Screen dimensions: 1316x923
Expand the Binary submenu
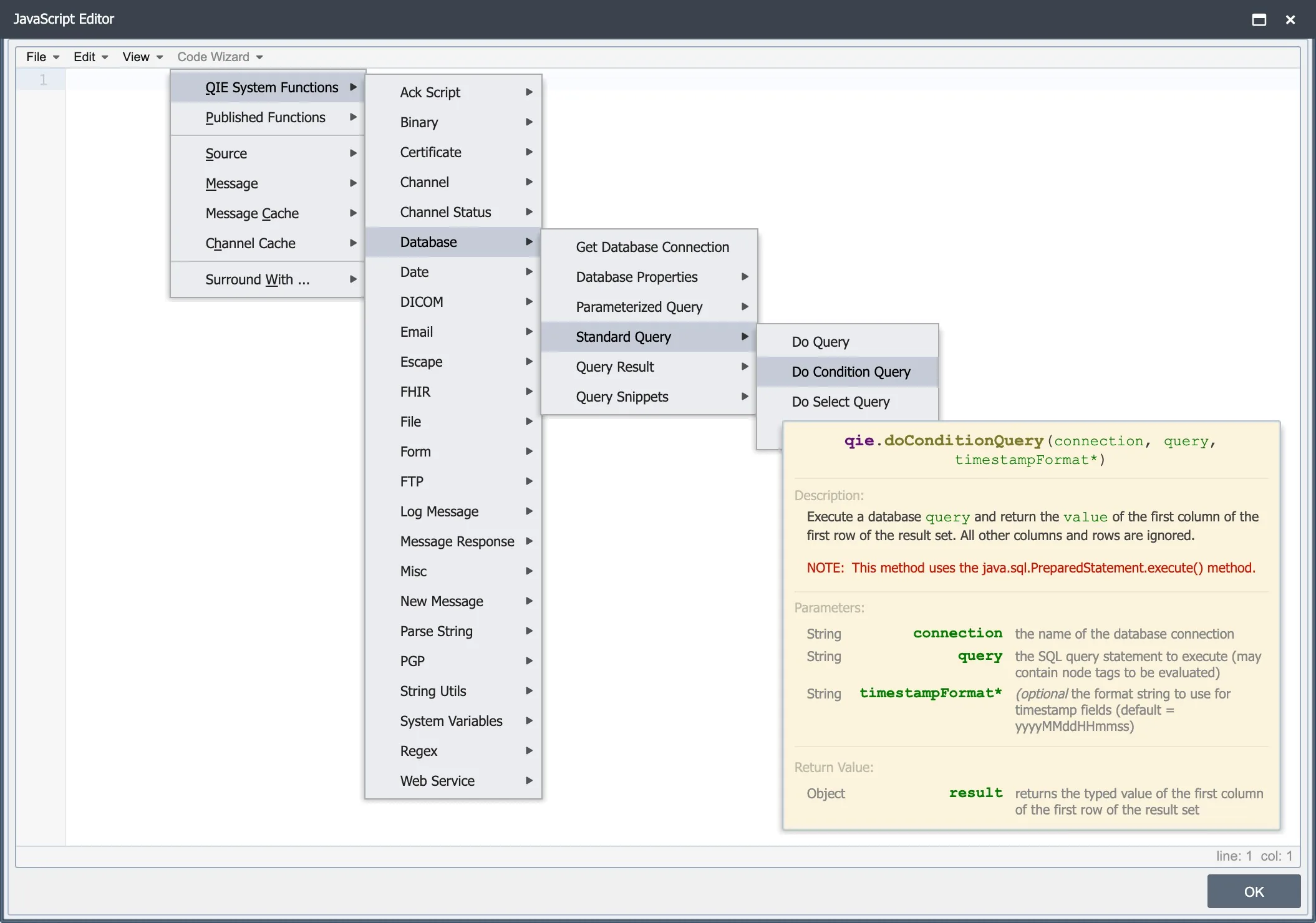click(x=453, y=122)
